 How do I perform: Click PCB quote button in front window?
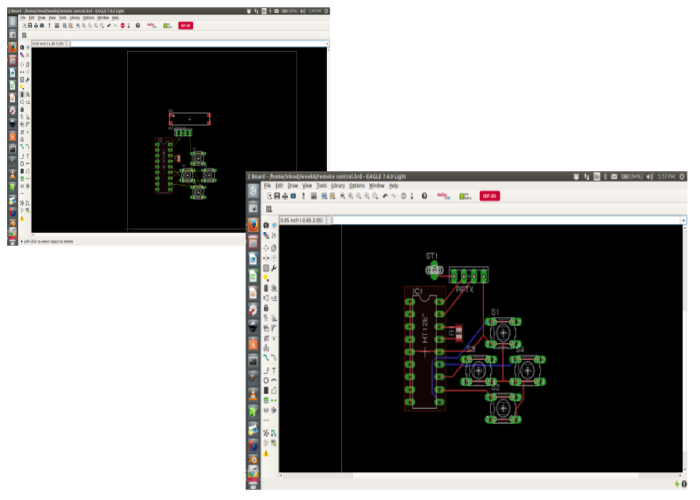465,196
